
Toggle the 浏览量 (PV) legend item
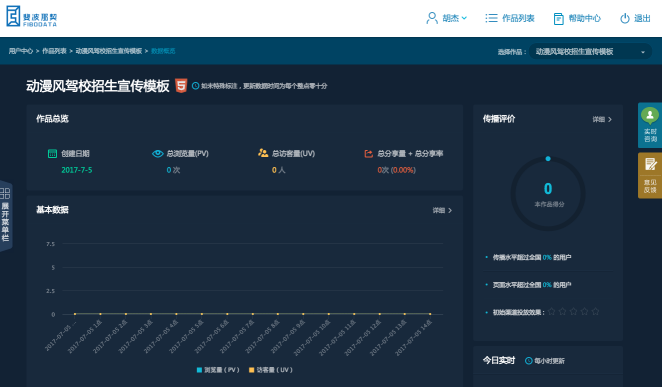click(x=218, y=370)
